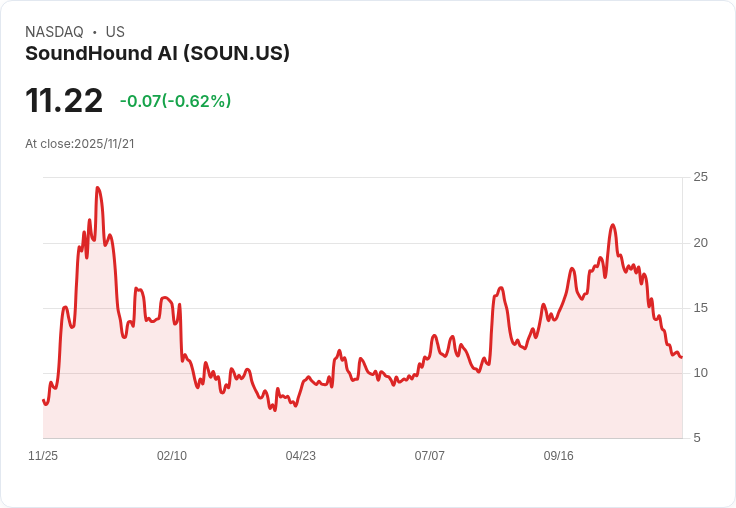Click the 11.22 current price

tap(64, 100)
